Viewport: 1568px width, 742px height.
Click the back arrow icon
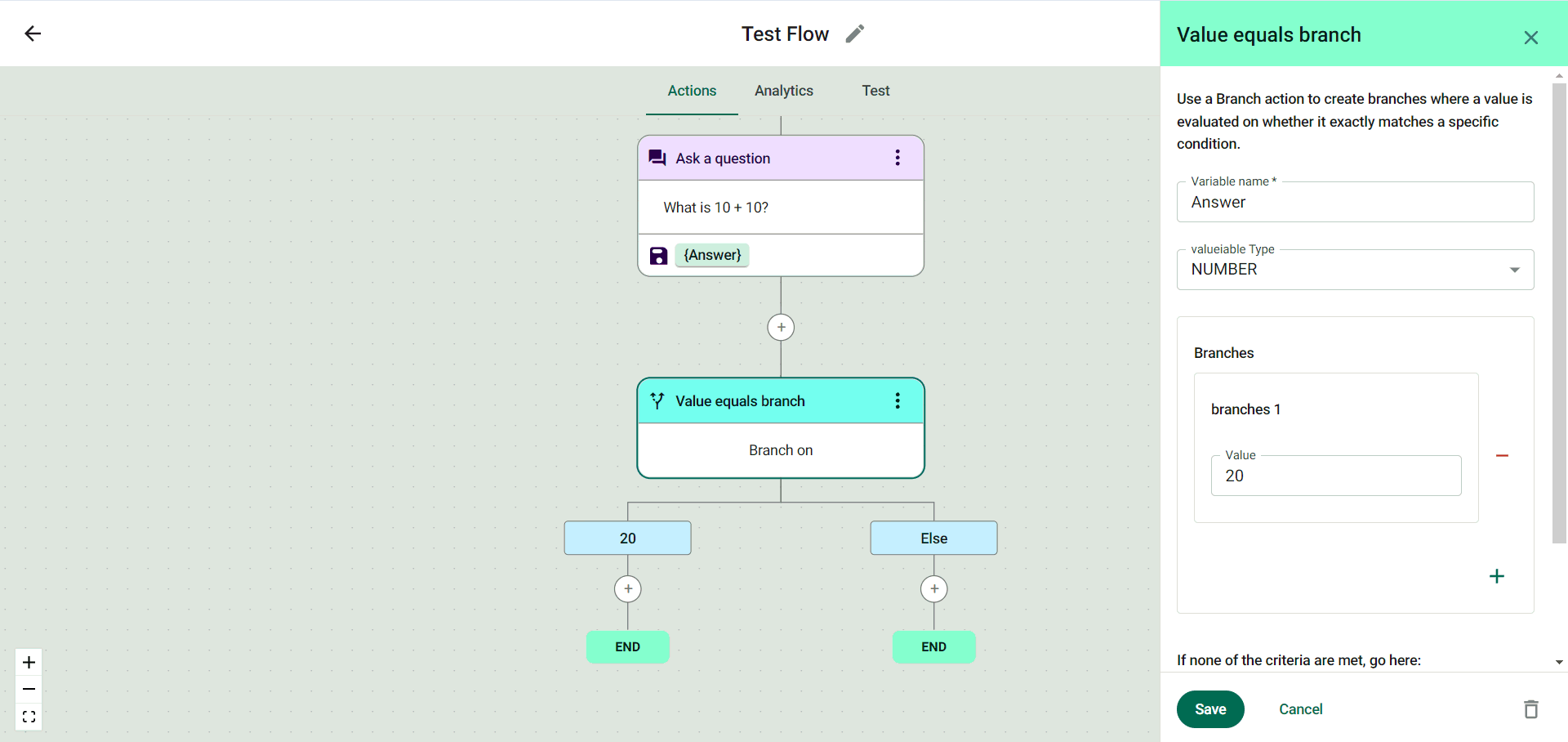click(33, 34)
